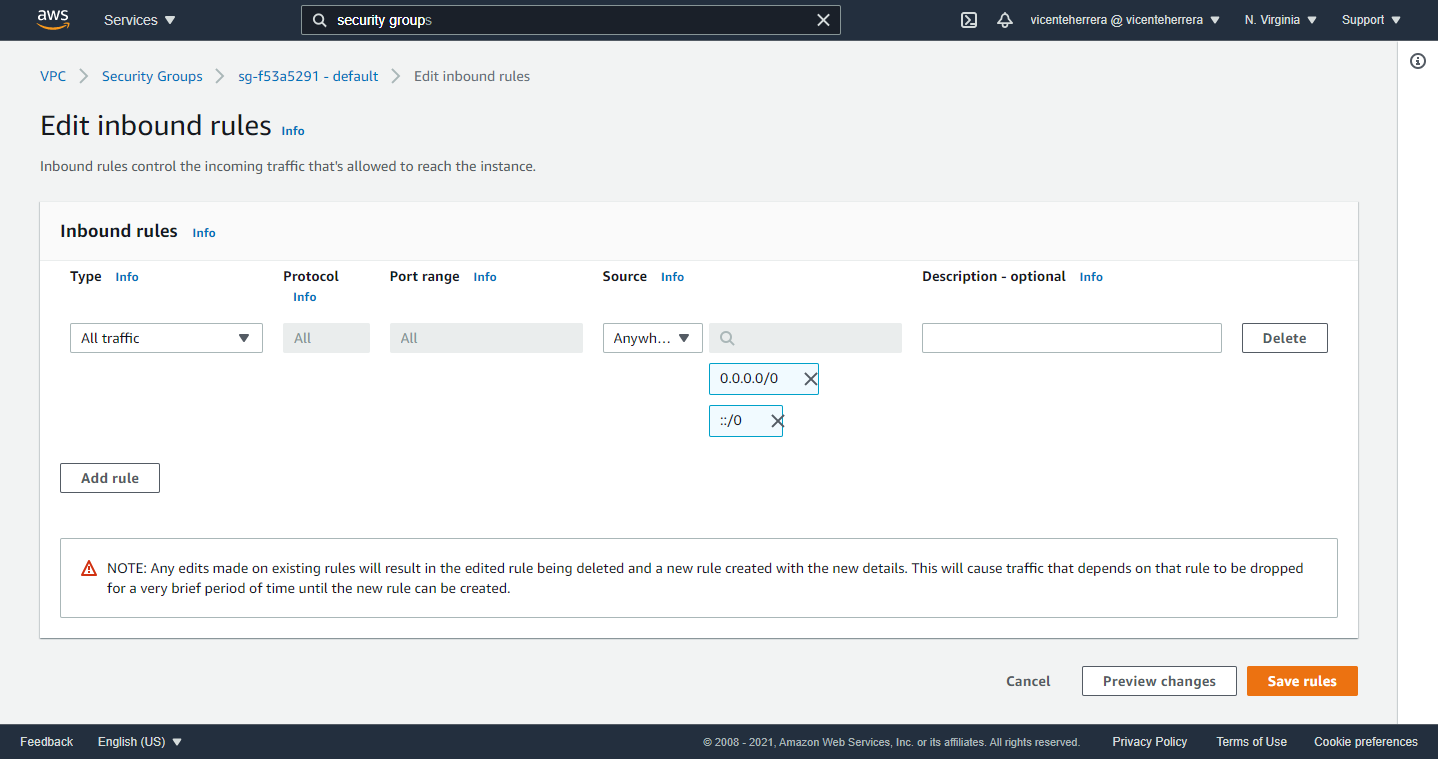The height and width of the screenshot is (759, 1438).
Task: Open the CloudShell terminal icon
Action: (968, 20)
